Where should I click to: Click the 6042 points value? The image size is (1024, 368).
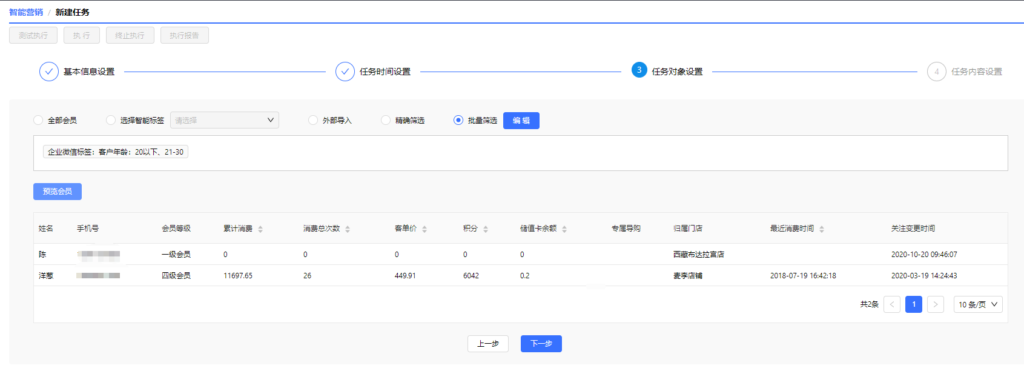pos(471,276)
